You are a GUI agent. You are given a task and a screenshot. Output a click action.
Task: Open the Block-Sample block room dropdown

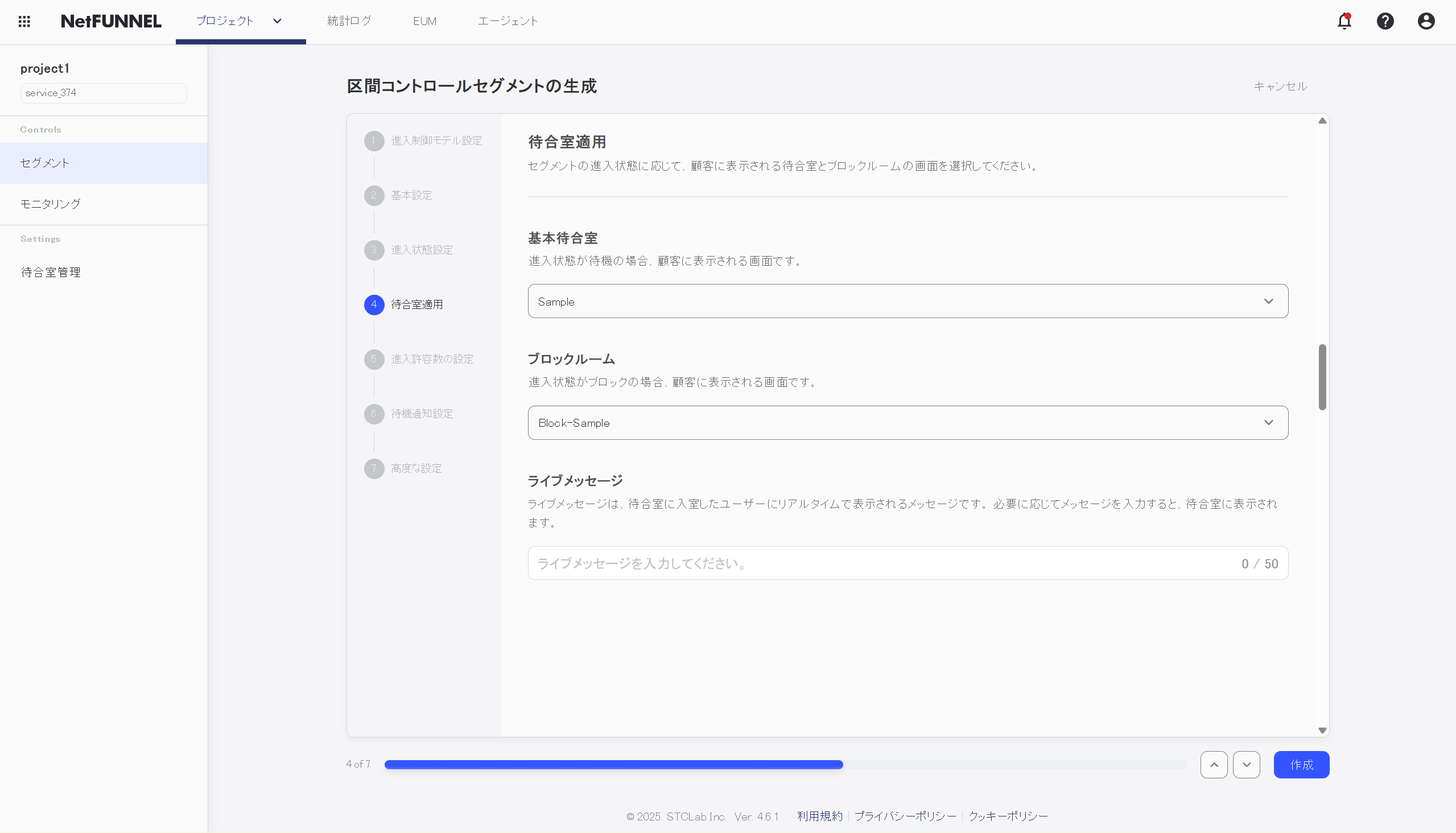pyautogui.click(x=908, y=423)
